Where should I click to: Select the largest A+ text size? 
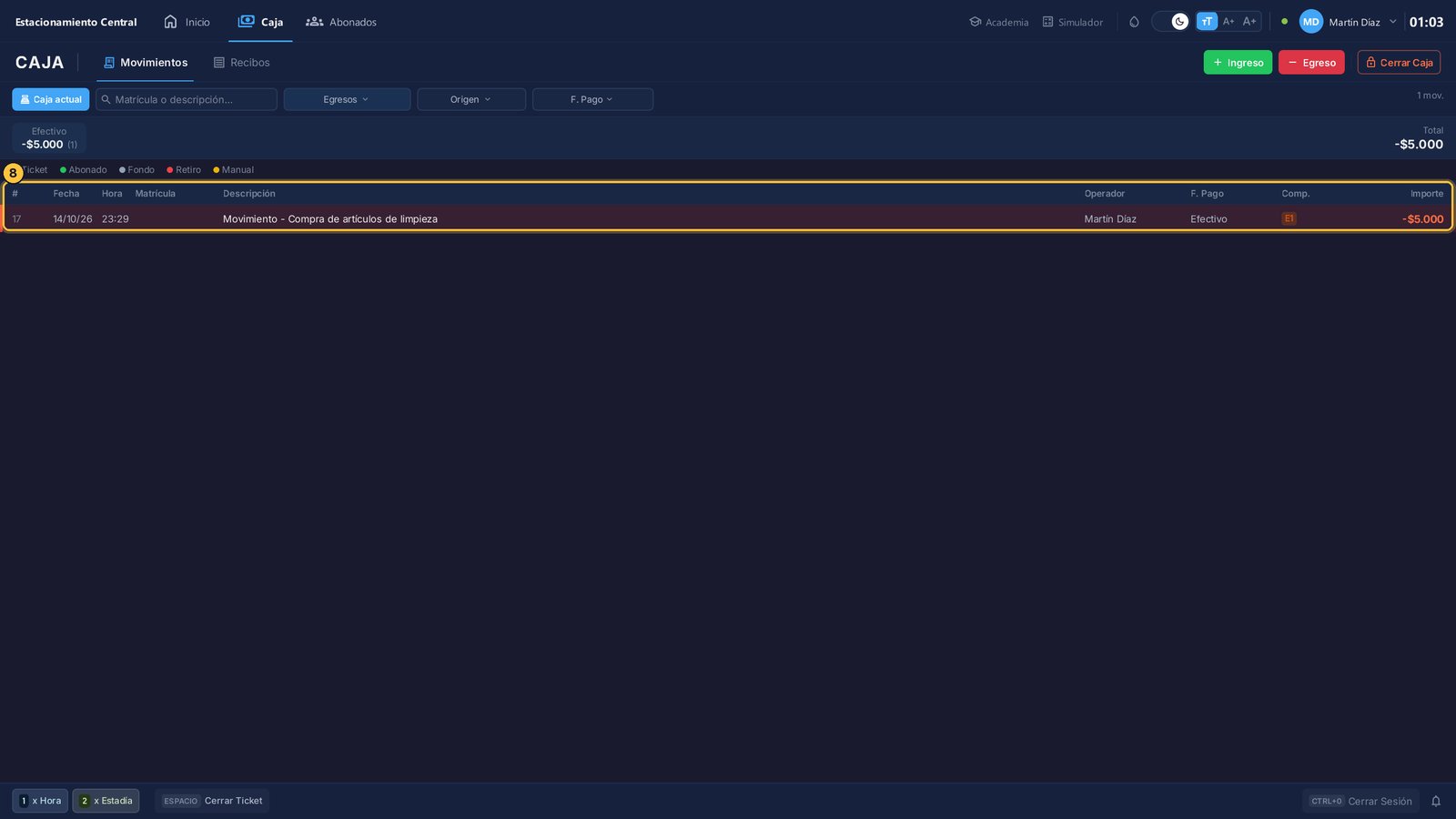tap(1249, 22)
